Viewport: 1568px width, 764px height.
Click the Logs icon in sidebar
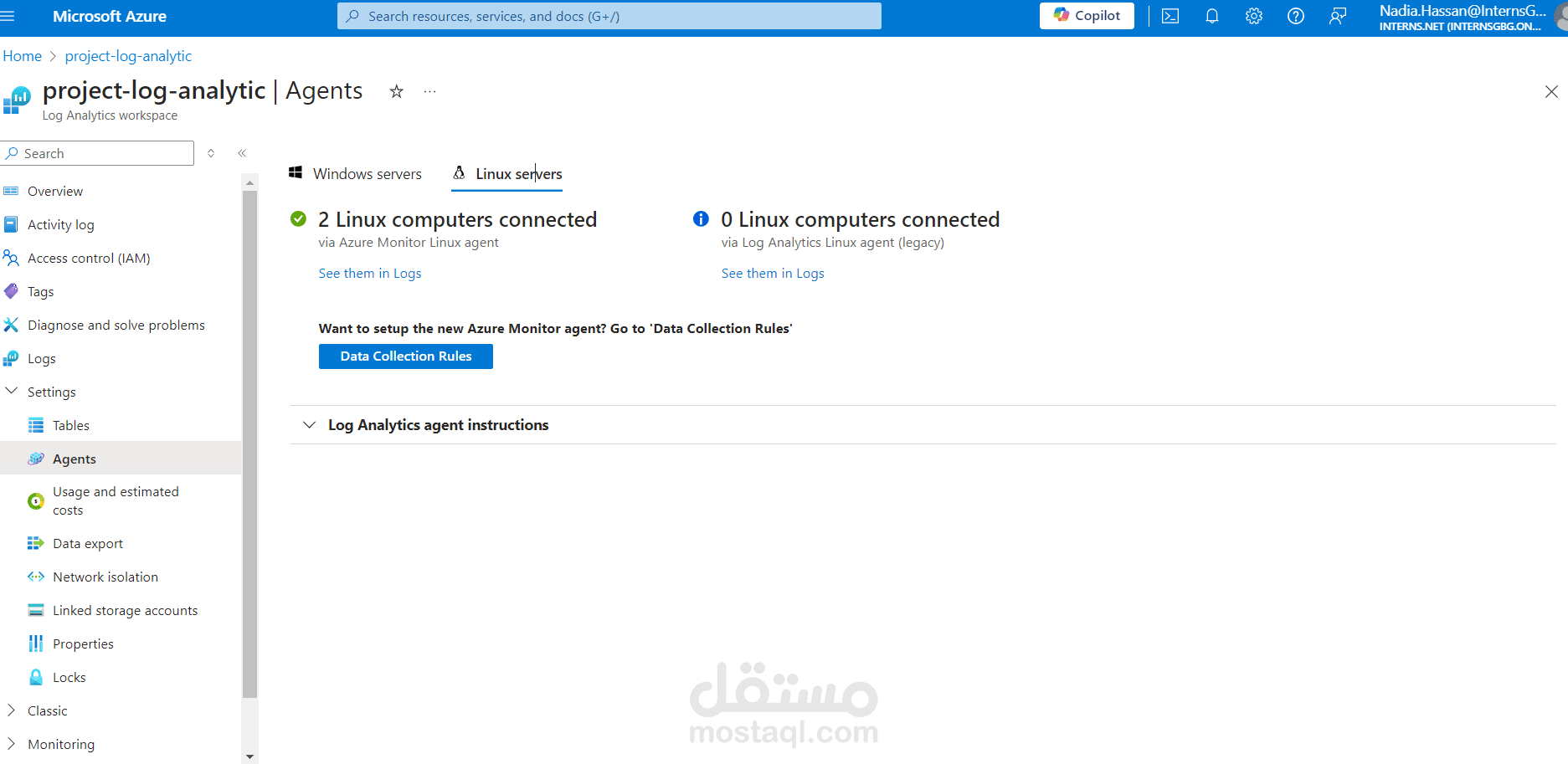coord(11,358)
